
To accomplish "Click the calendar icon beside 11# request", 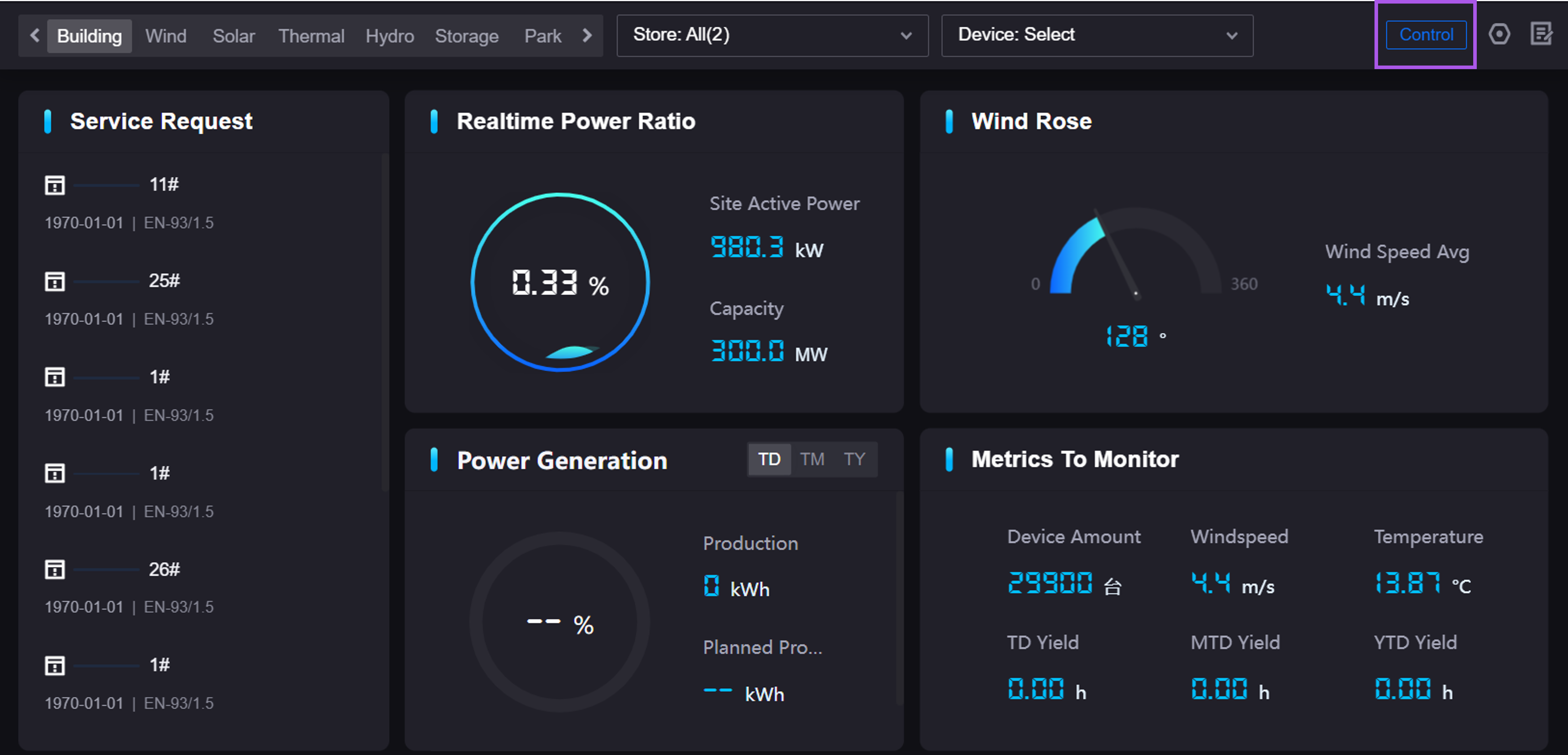I will [x=55, y=185].
